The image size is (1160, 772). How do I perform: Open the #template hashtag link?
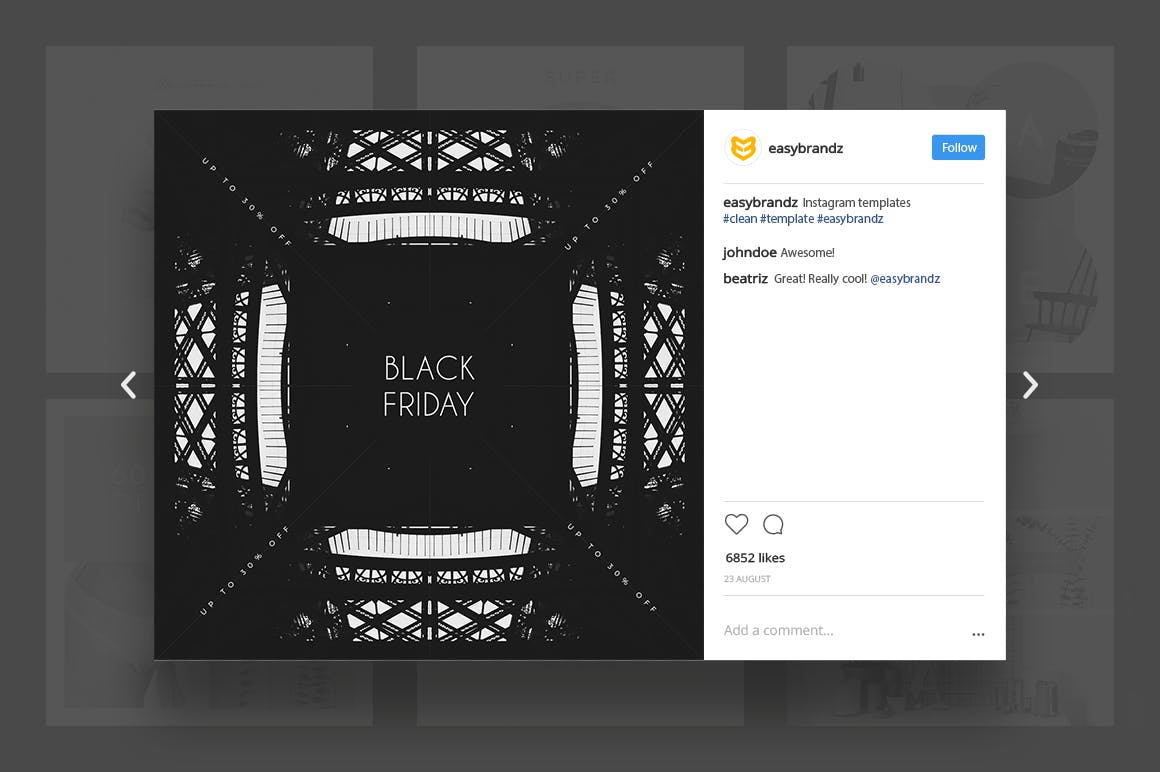[x=787, y=218]
